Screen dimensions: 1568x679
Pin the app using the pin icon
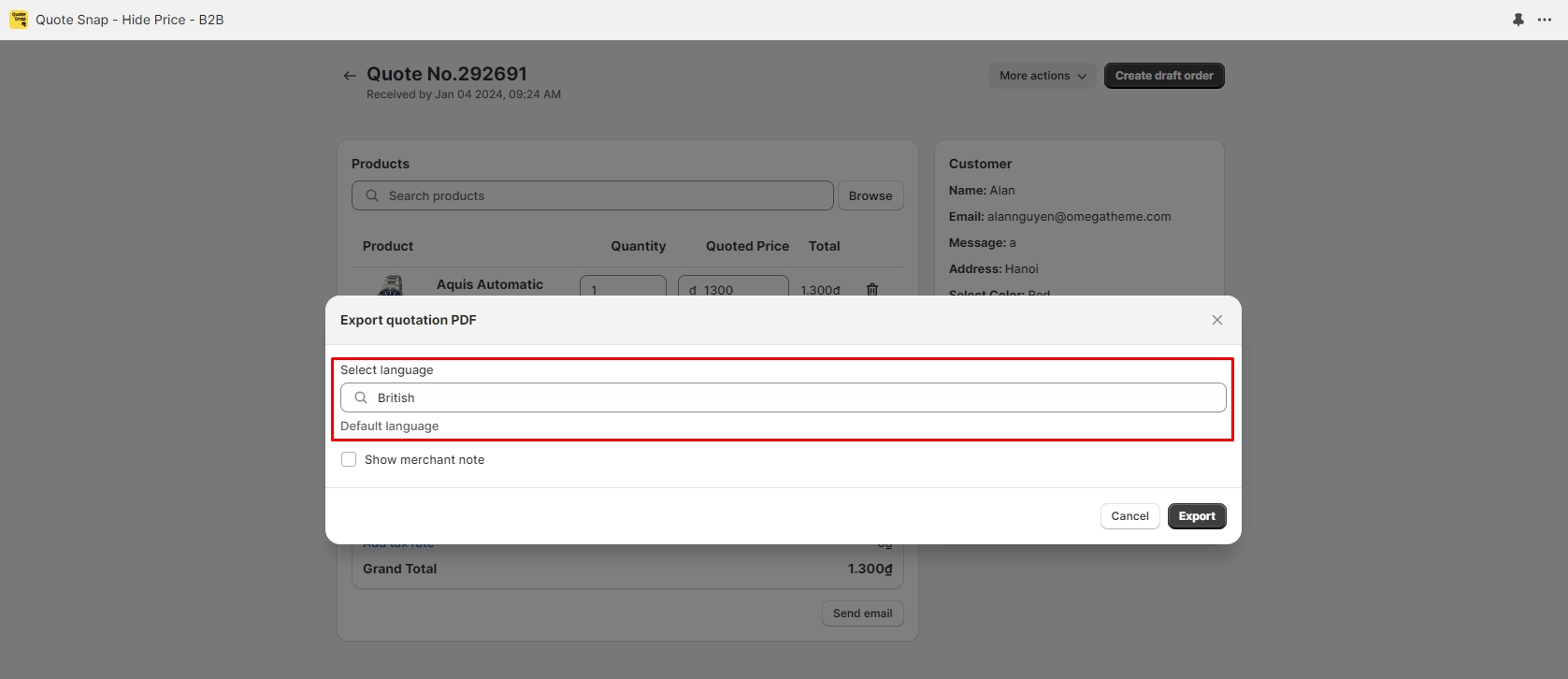[x=1518, y=20]
